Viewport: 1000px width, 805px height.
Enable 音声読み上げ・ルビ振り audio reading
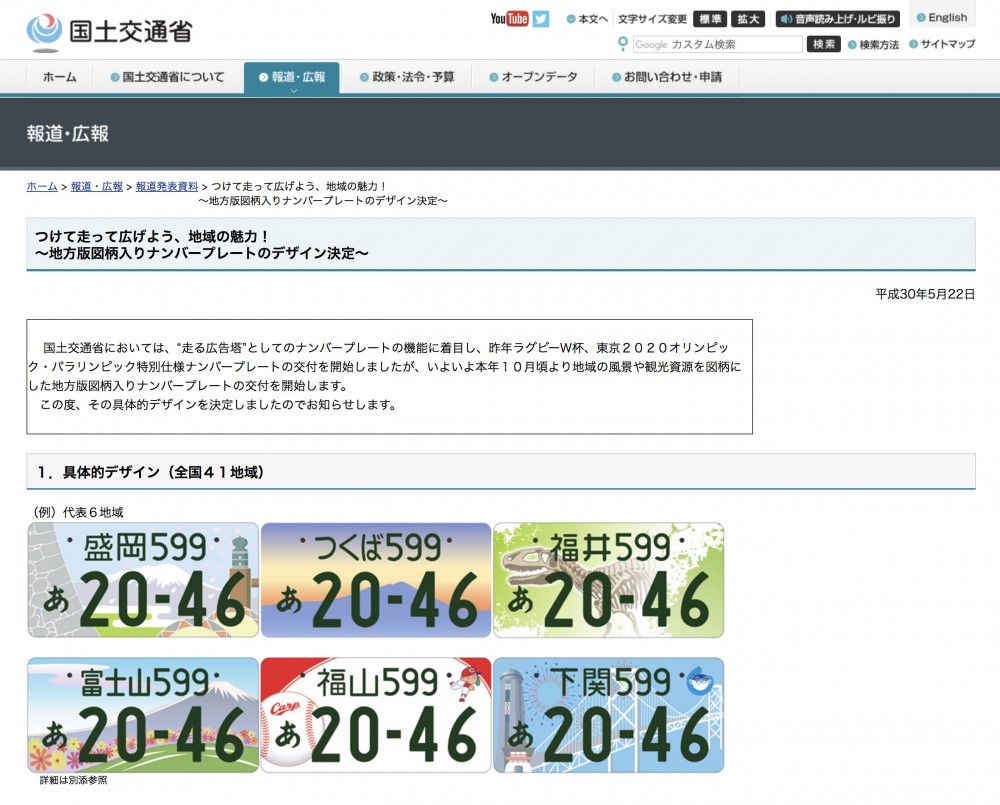(x=838, y=19)
